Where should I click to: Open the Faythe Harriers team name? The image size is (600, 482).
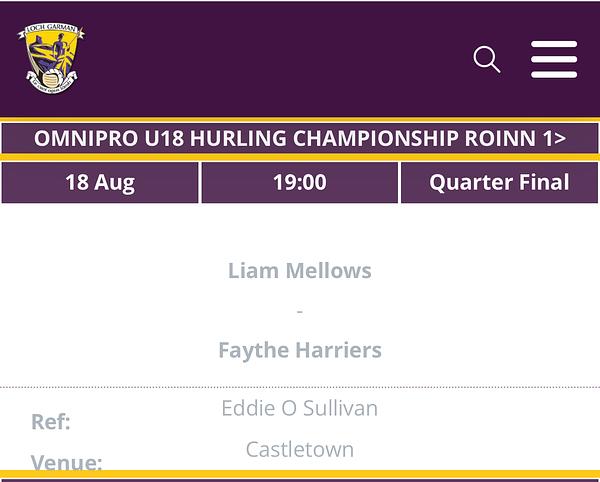[x=300, y=351]
